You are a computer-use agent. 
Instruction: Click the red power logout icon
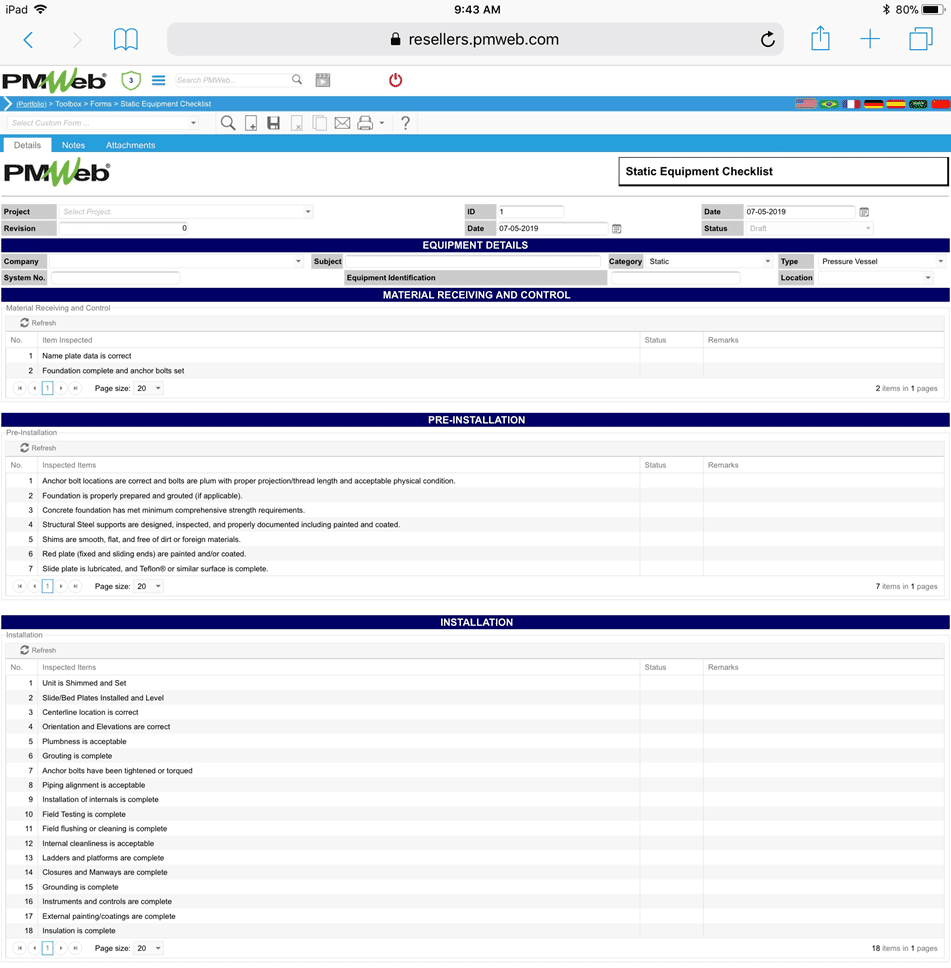tap(395, 80)
